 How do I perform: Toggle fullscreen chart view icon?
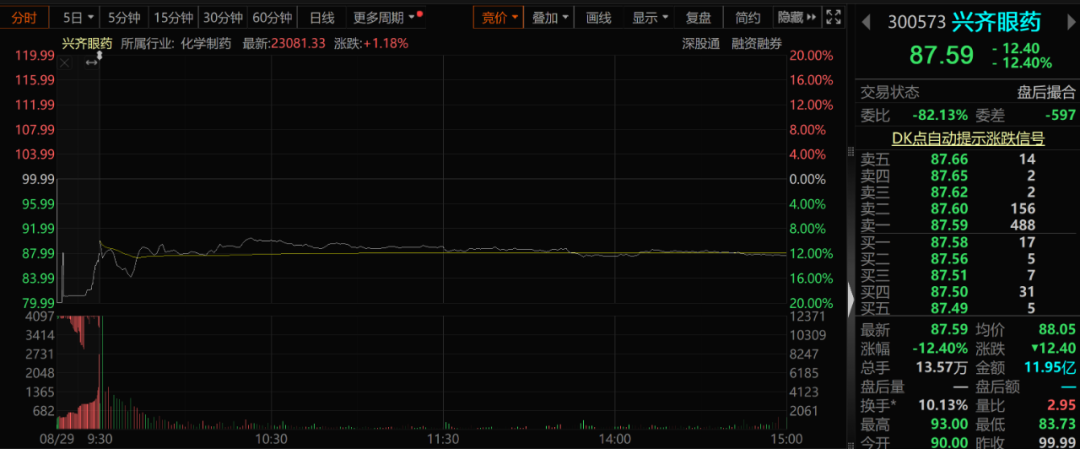pos(833,18)
